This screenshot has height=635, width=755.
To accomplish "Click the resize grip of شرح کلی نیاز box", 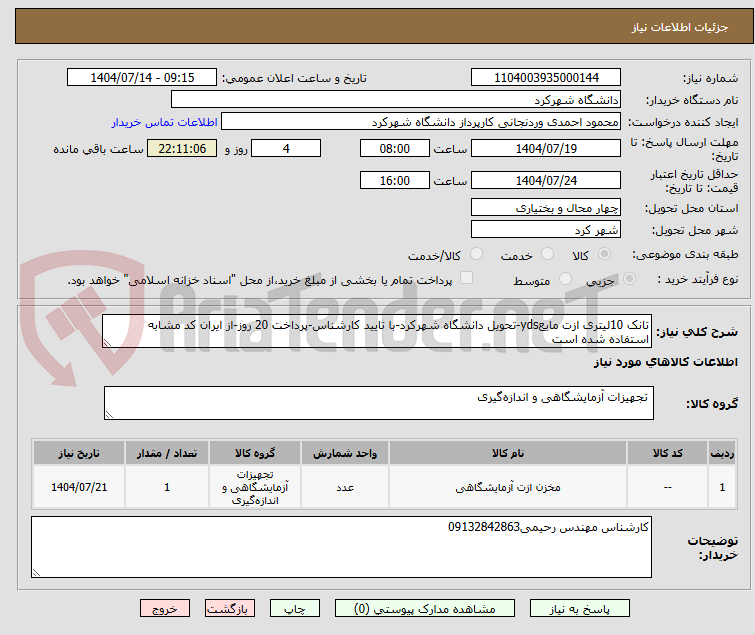I will point(107,342).
